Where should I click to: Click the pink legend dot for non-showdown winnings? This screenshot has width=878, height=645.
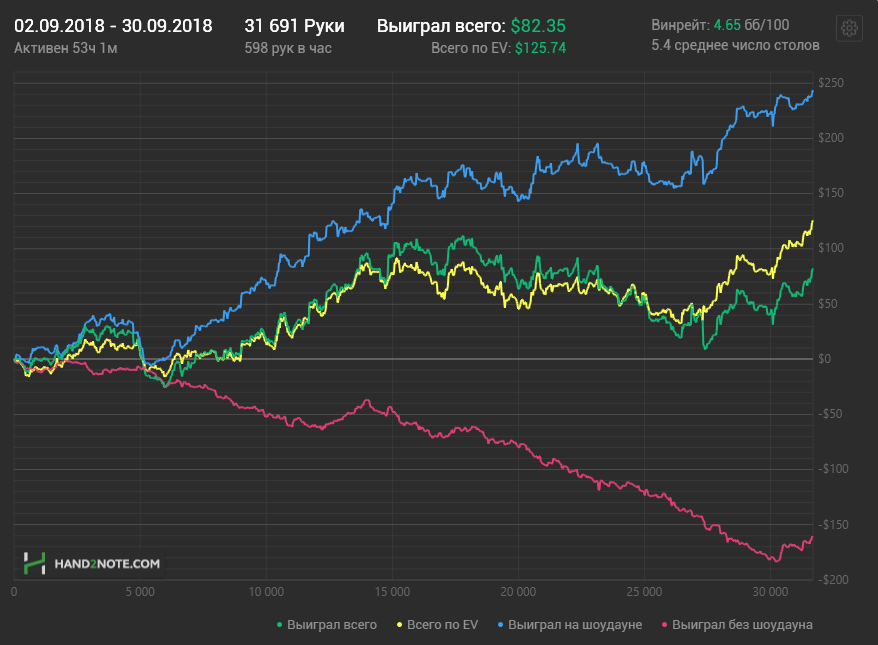tap(664, 625)
